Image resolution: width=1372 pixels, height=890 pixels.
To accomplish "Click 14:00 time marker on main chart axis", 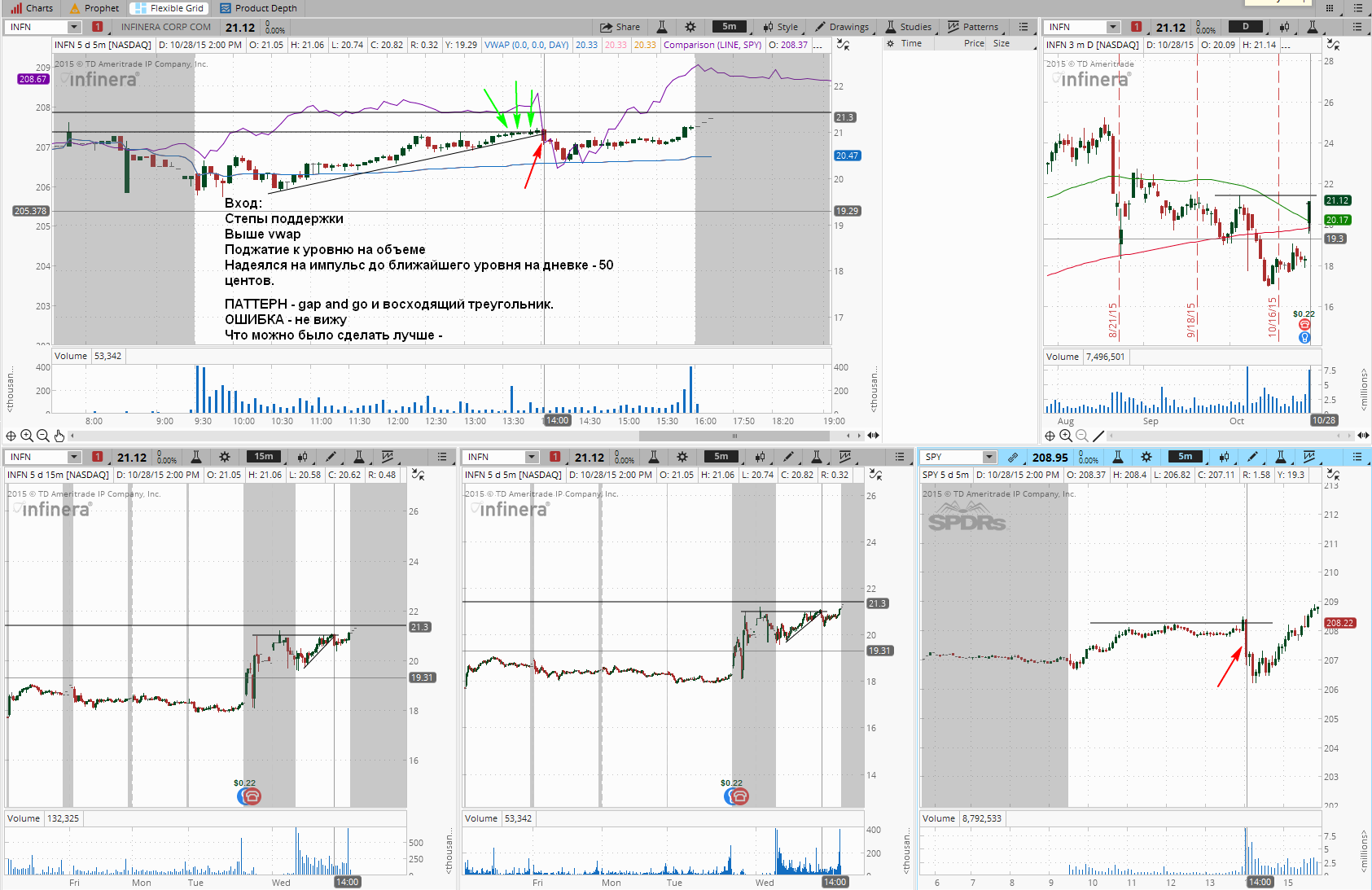I will click(x=558, y=421).
